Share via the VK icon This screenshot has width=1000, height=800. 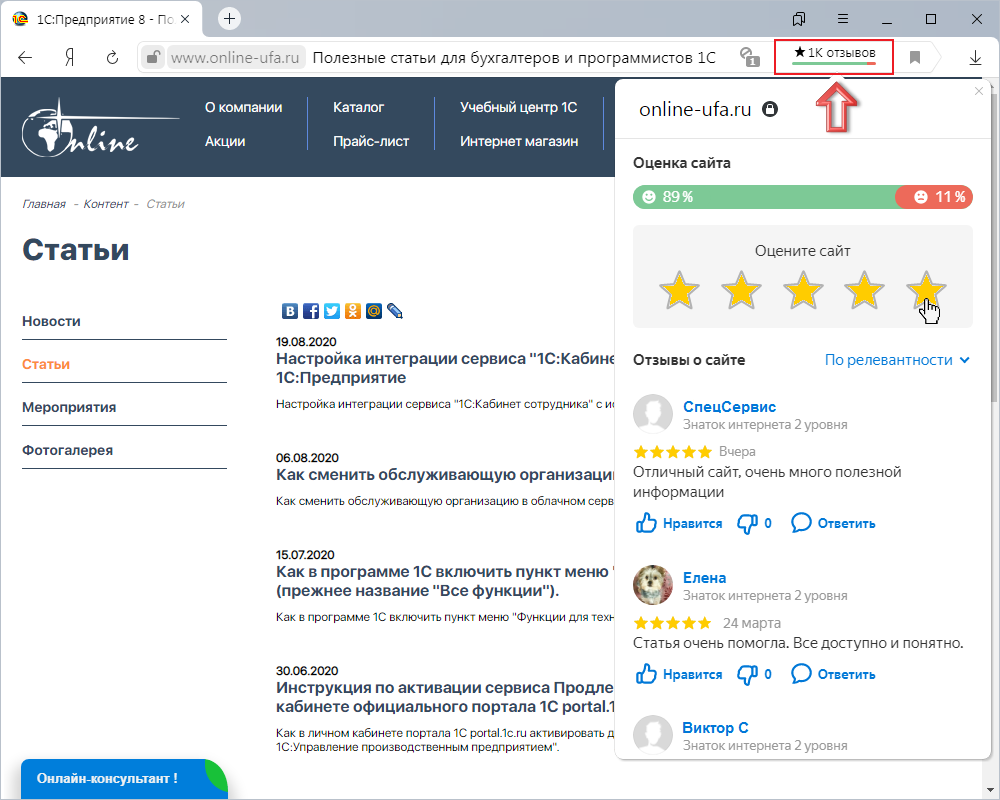coord(290,311)
